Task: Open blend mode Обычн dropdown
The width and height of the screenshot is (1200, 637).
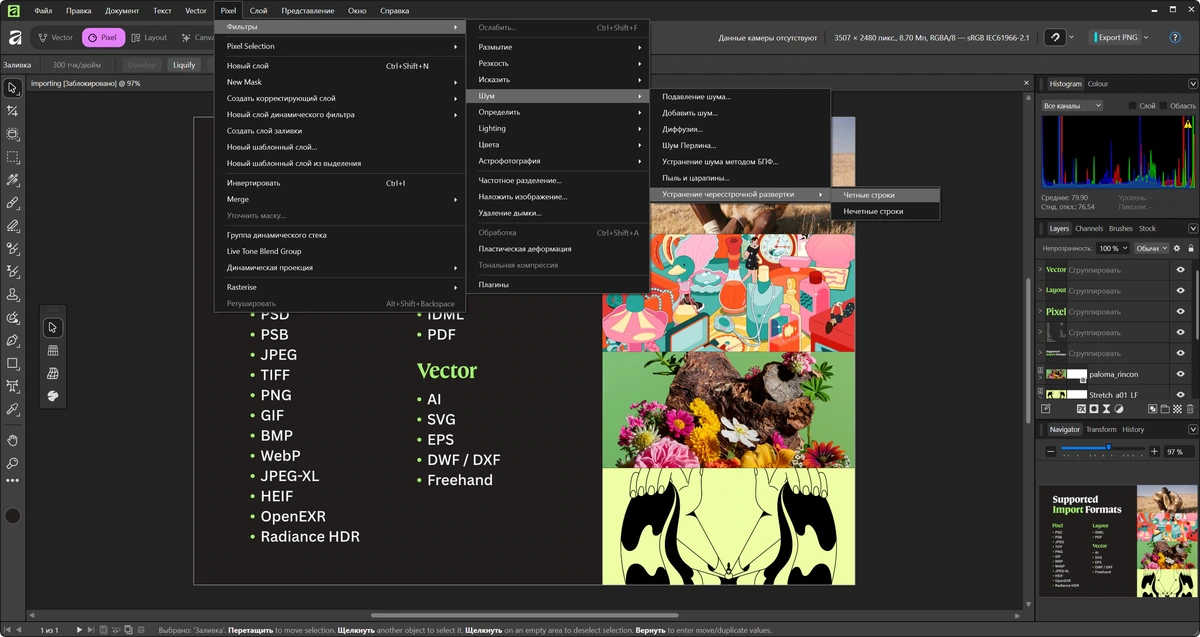Action: pos(1151,248)
